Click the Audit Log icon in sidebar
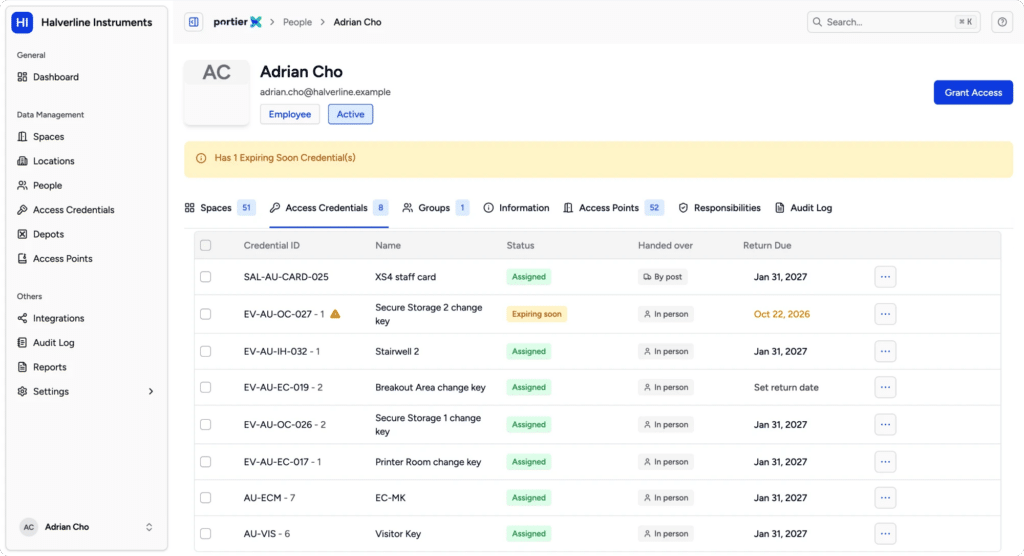The height and width of the screenshot is (556, 1024). click(x=22, y=342)
